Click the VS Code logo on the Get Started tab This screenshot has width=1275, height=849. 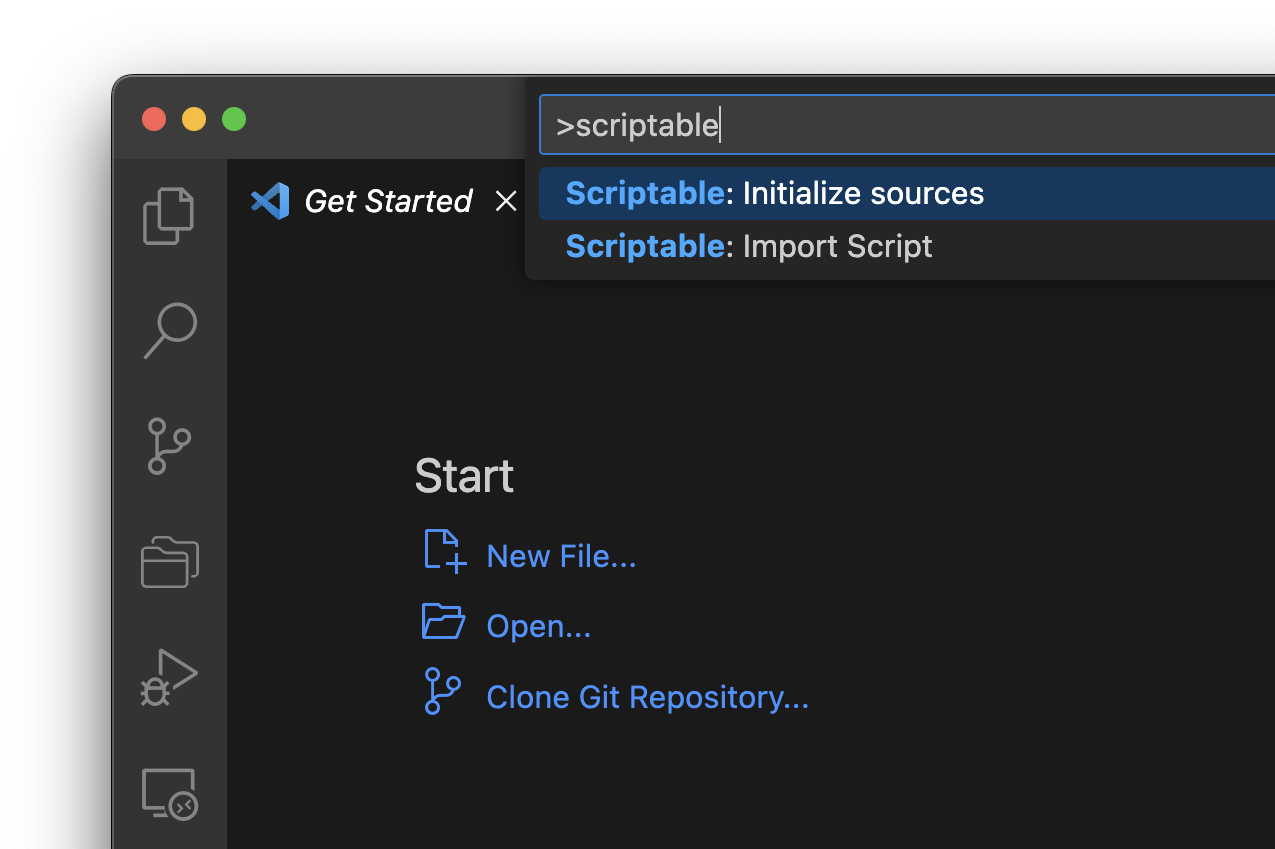pyautogui.click(x=270, y=201)
